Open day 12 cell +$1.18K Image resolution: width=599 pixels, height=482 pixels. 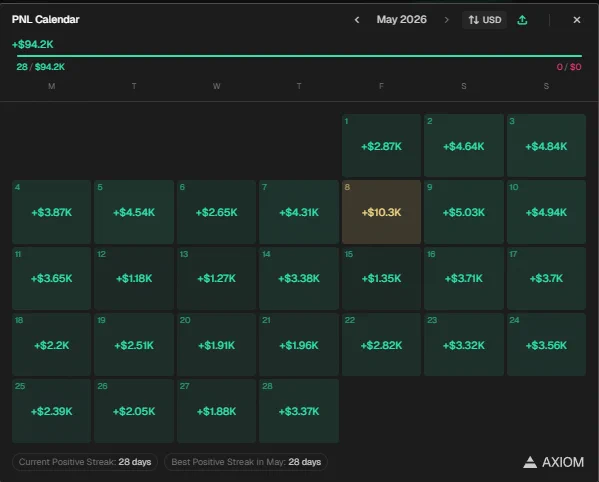tap(134, 278)
